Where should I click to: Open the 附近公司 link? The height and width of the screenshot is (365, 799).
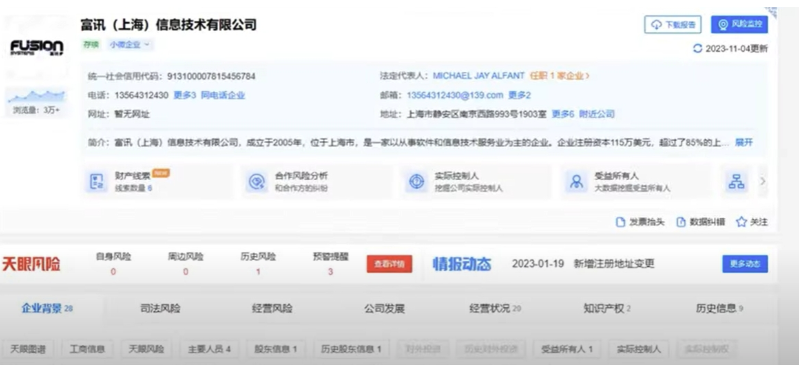[597, 114]
